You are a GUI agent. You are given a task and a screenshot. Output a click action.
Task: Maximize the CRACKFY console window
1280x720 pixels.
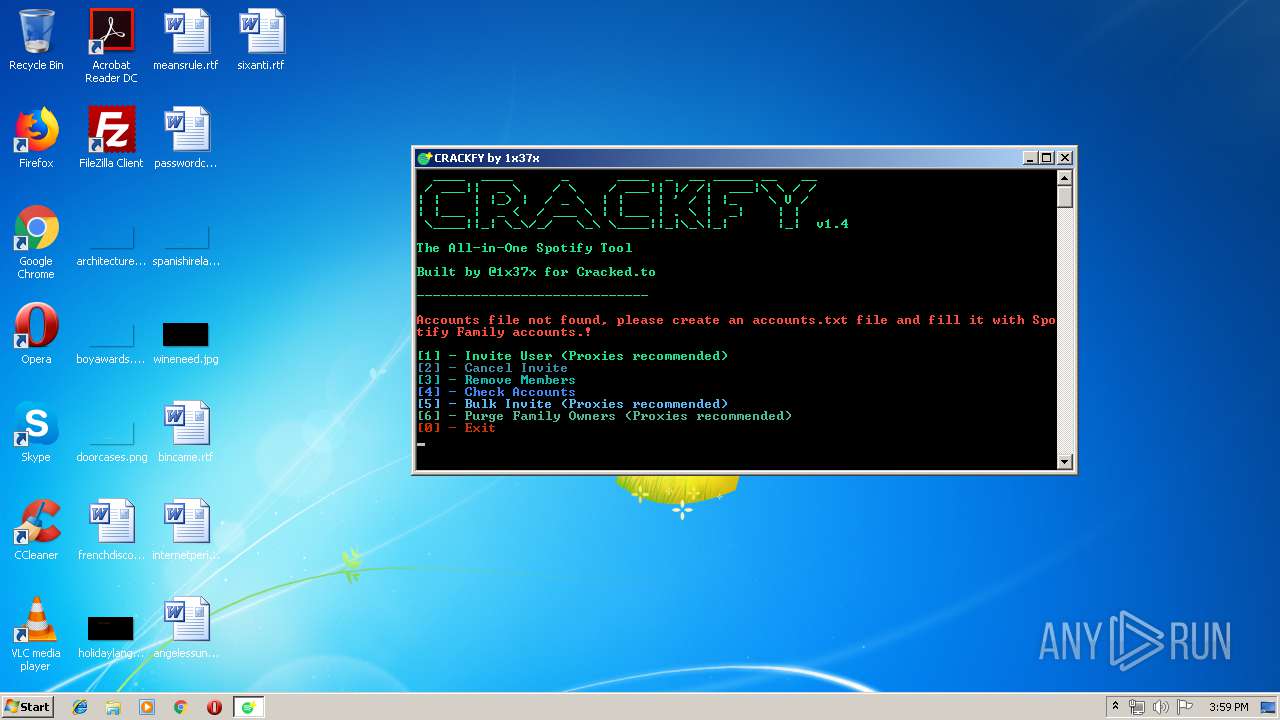(1047, 158)
